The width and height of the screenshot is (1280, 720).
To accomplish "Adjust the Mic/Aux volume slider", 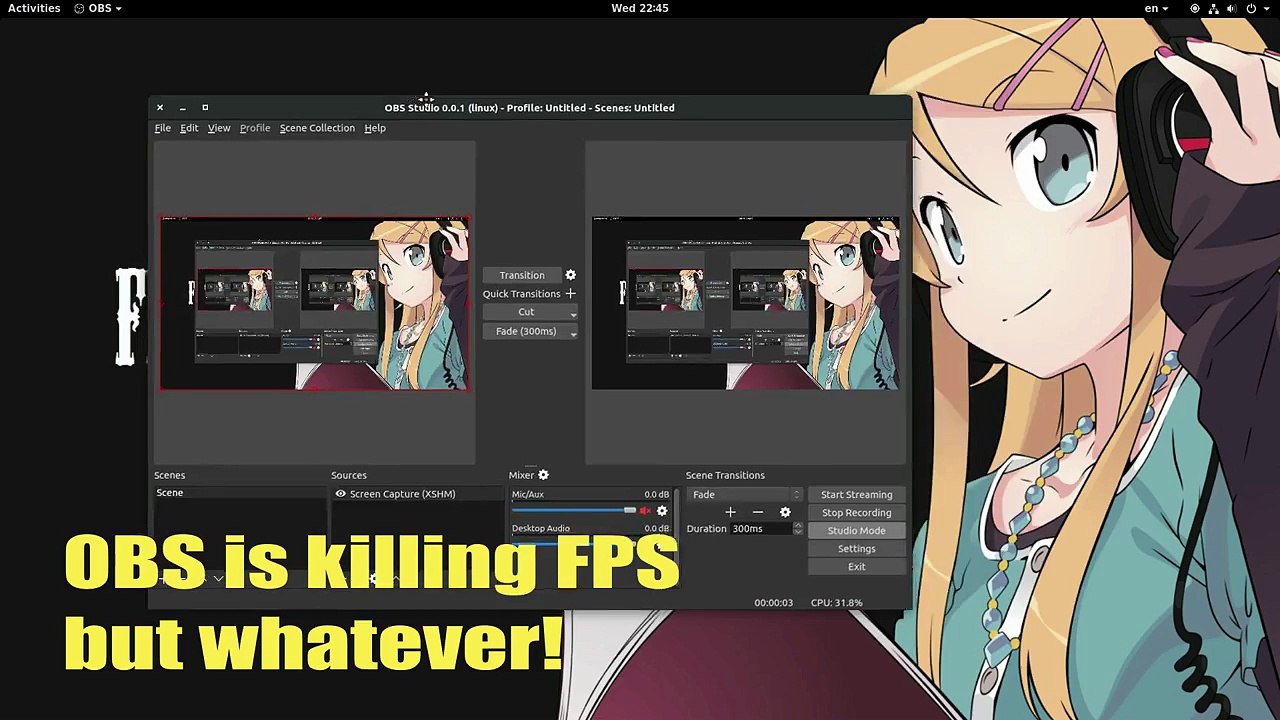I will [574, 511].
